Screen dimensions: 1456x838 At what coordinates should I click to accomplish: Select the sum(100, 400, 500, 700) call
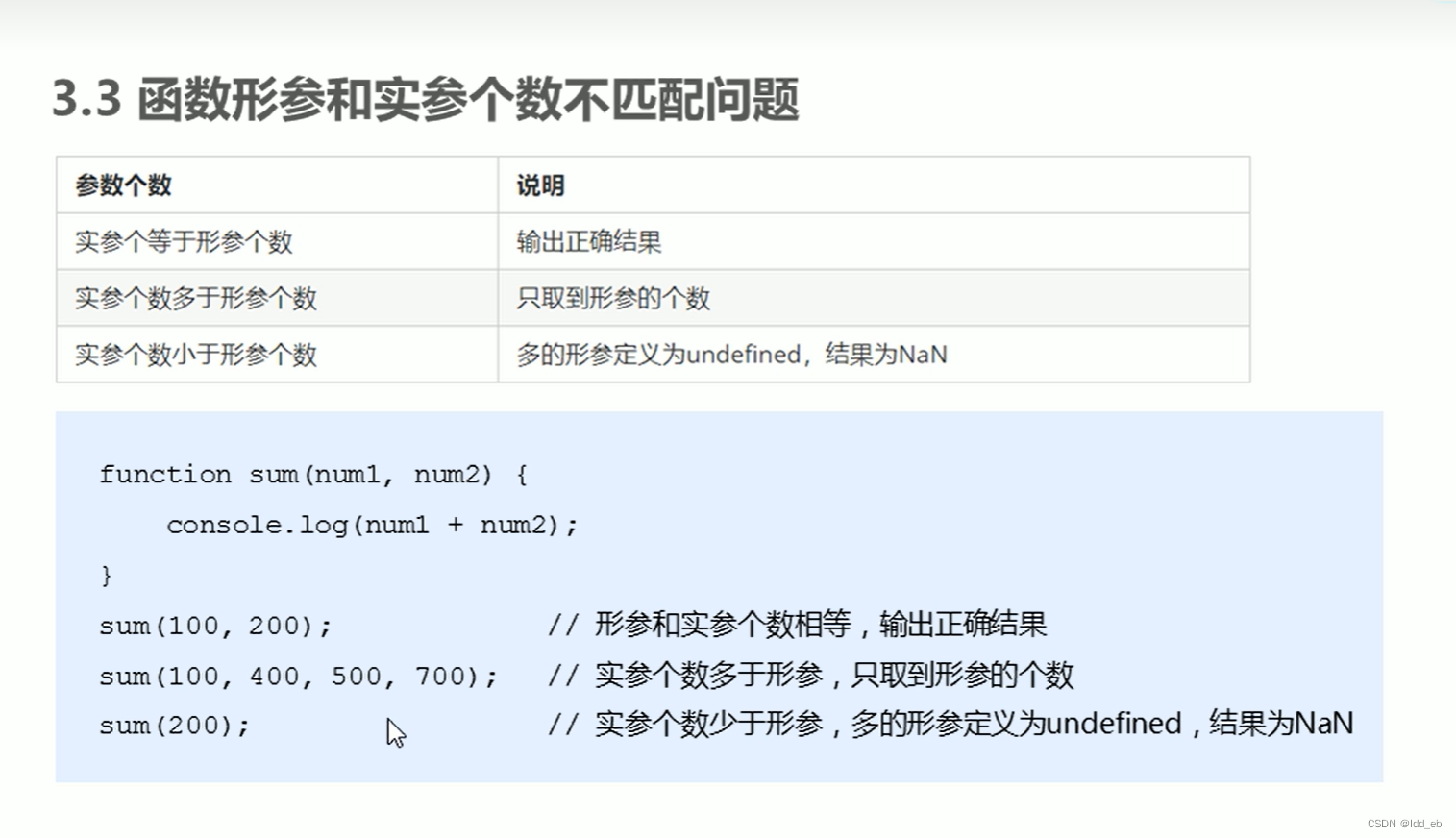[x=298, y=677]
